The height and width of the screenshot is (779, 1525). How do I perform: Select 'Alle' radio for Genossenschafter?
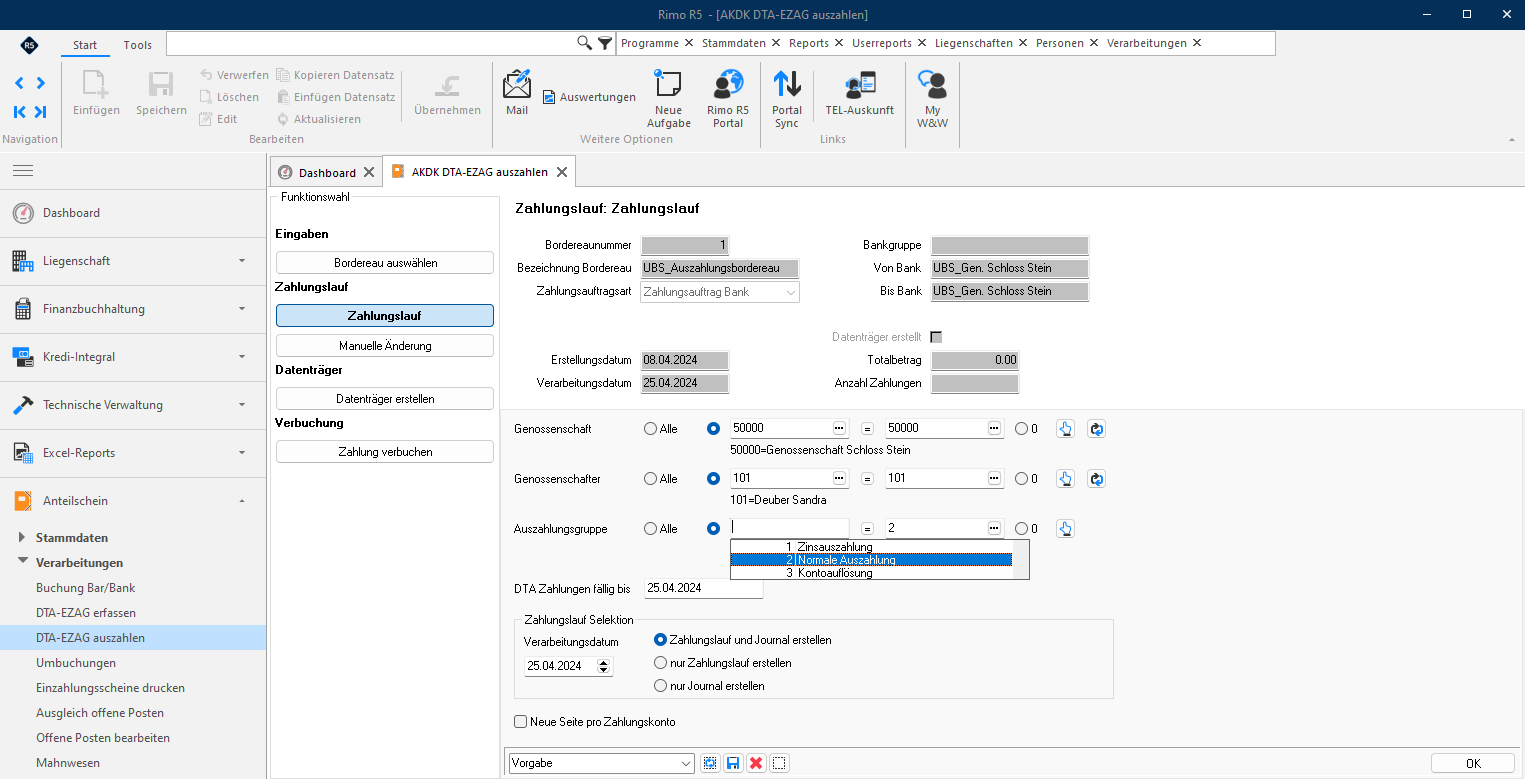pyautogui.click(x=651, y=479)
